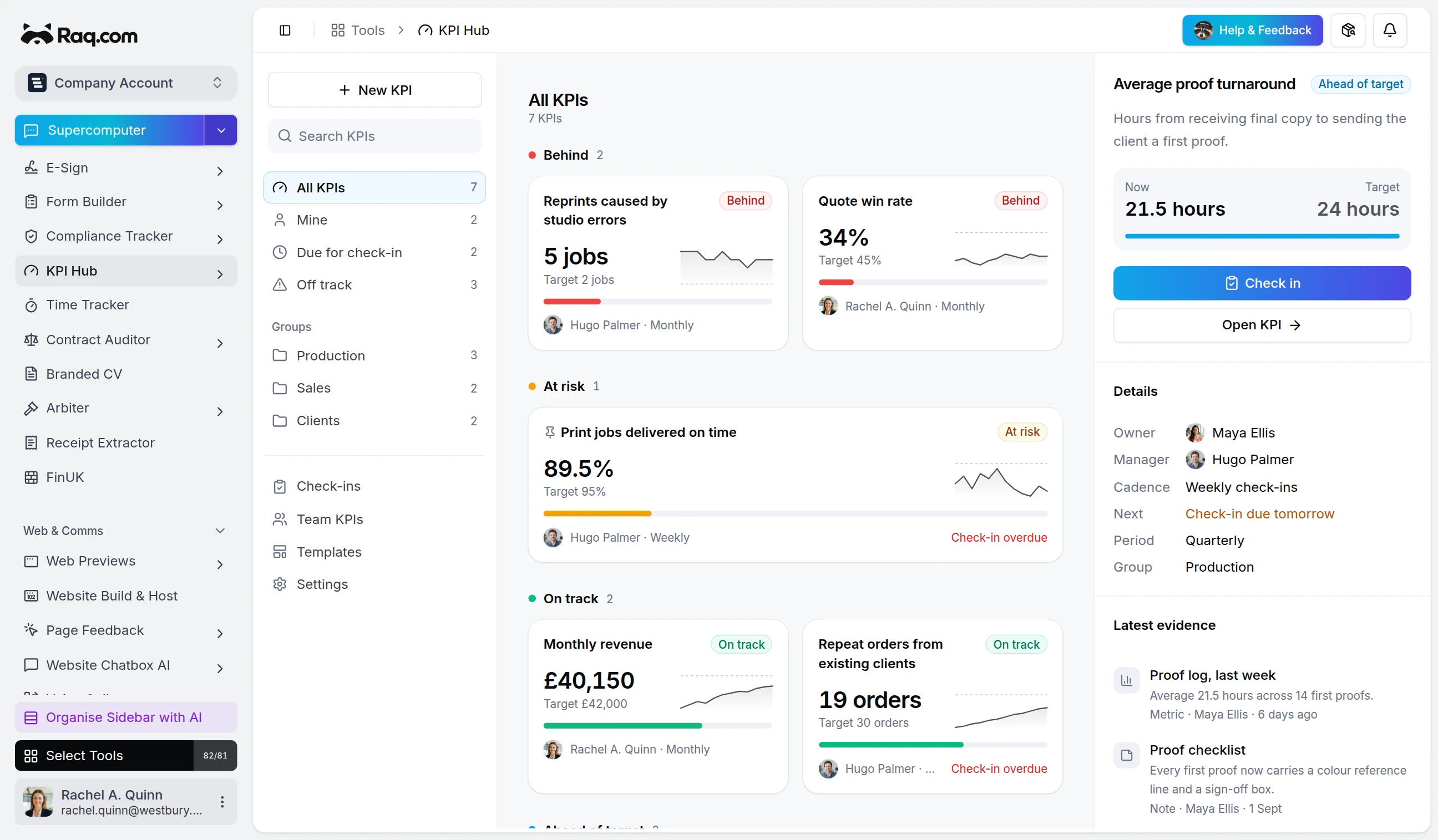The image size is (1438, 840).
Task: Click the Search KPIs field
Action: [x=374, y=136]
